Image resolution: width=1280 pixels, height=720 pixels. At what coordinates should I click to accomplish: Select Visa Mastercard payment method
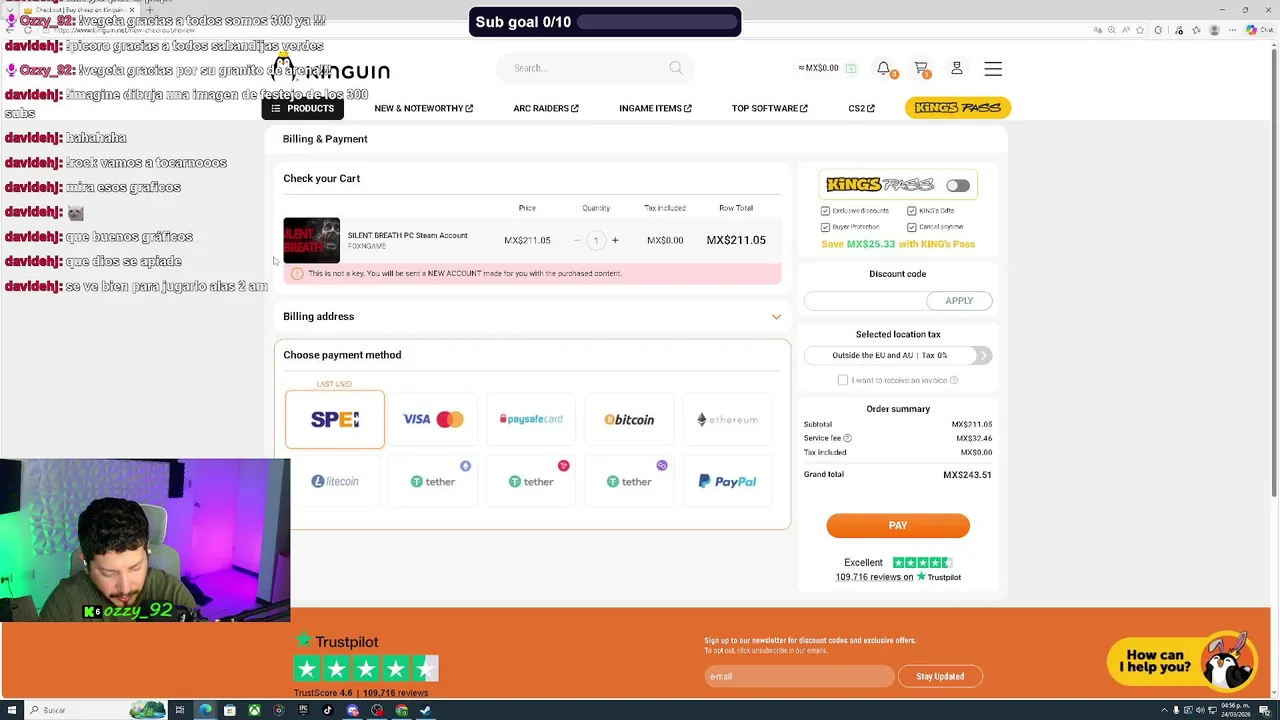pos(433,419)
